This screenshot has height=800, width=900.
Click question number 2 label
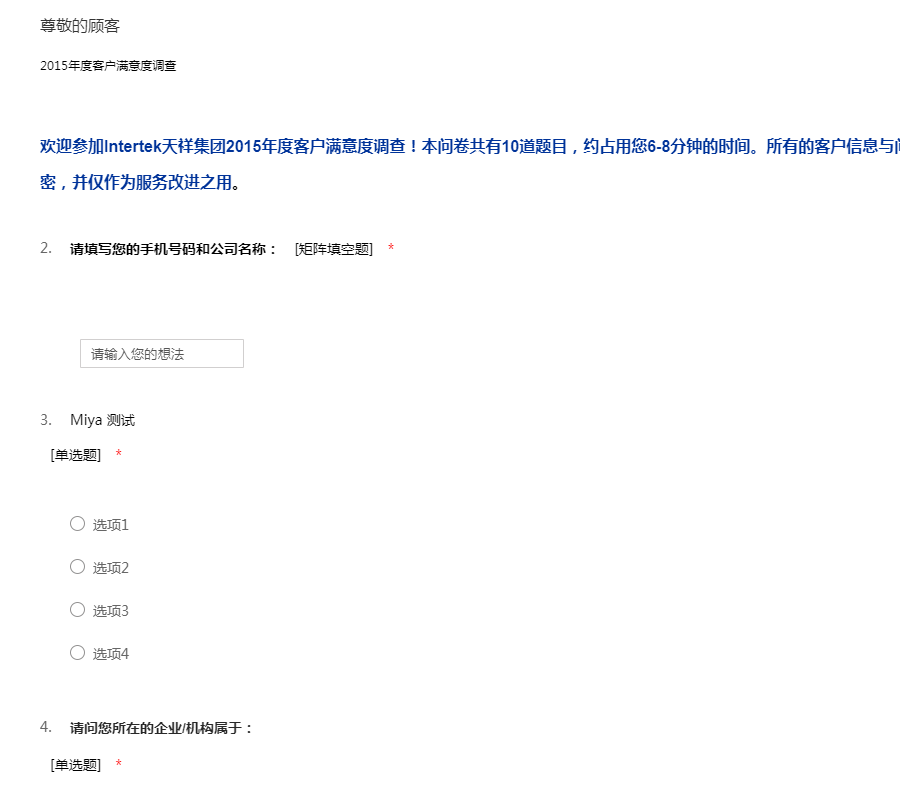click(46, 248)
